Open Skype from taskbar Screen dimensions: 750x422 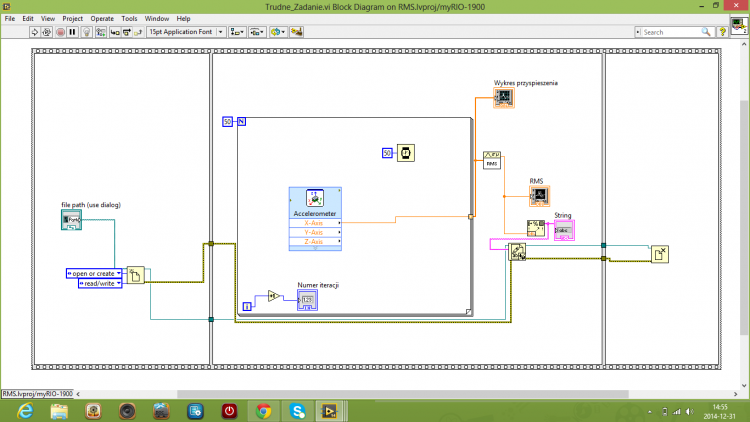pos(298,411)
